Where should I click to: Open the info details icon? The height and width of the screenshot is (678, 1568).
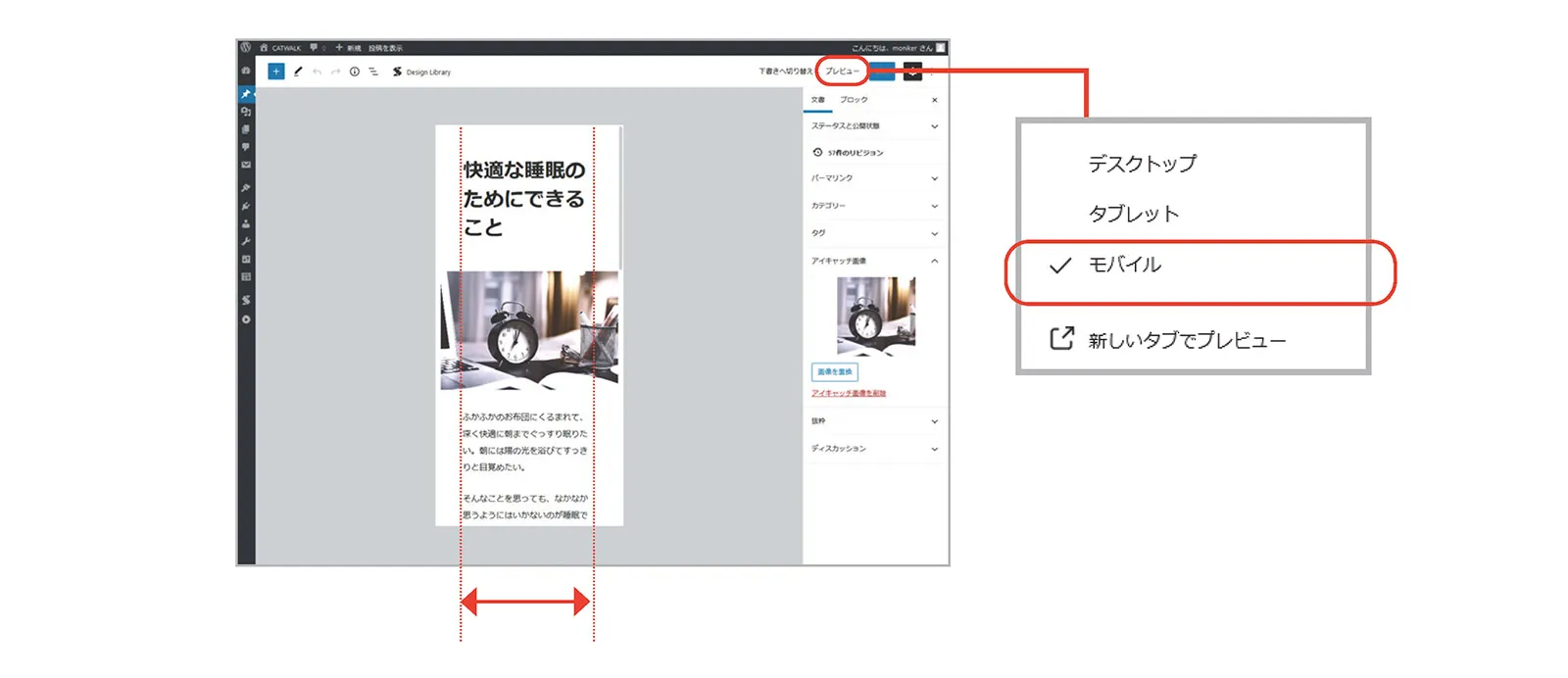click(x=355, y=72)
